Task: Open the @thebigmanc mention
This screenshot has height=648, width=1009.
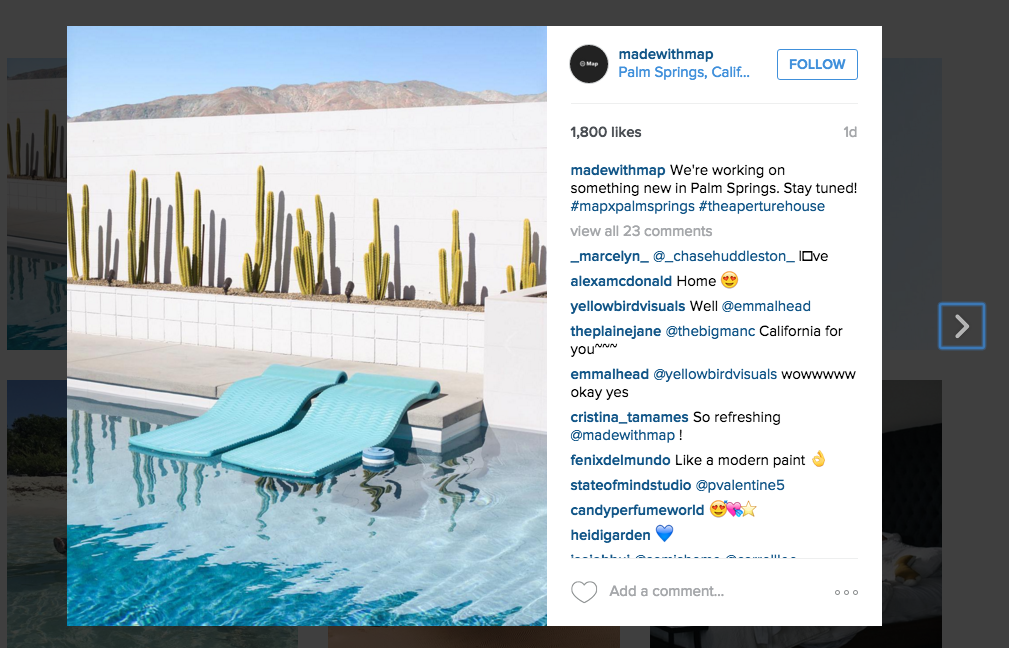Action: tap(710, 331)
